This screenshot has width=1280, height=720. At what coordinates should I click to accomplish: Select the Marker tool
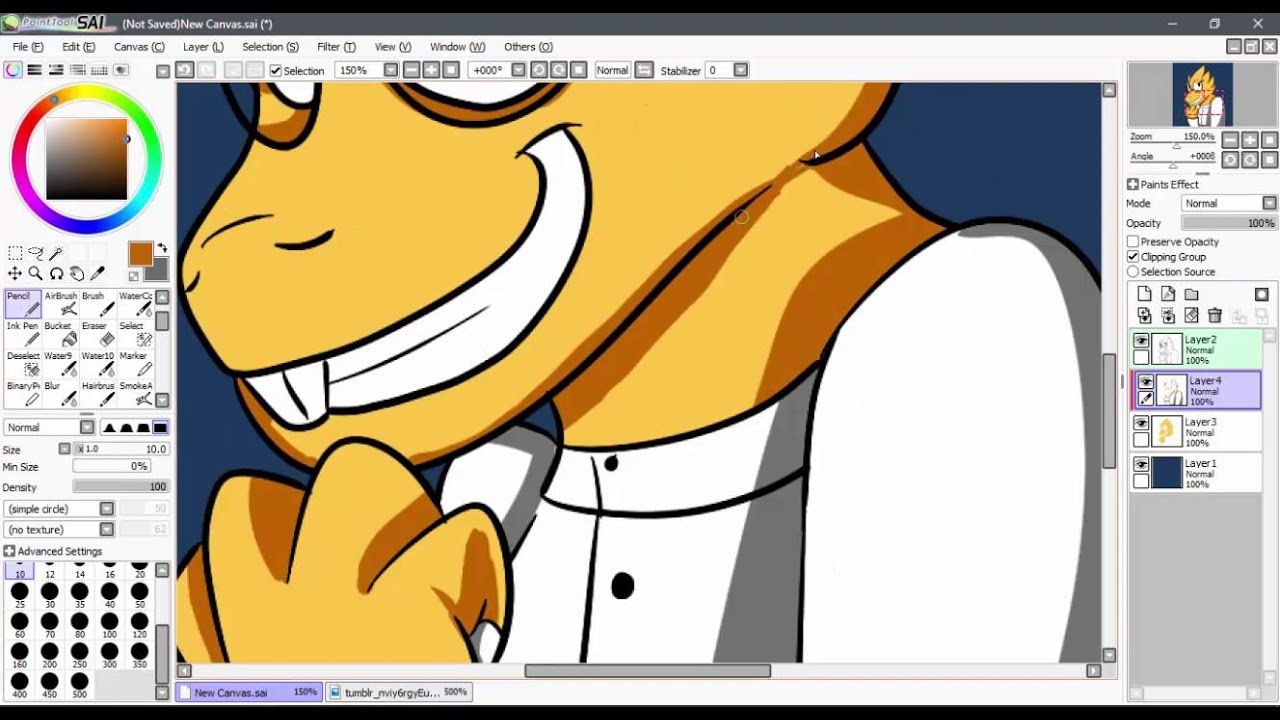[x=135, y=364]
